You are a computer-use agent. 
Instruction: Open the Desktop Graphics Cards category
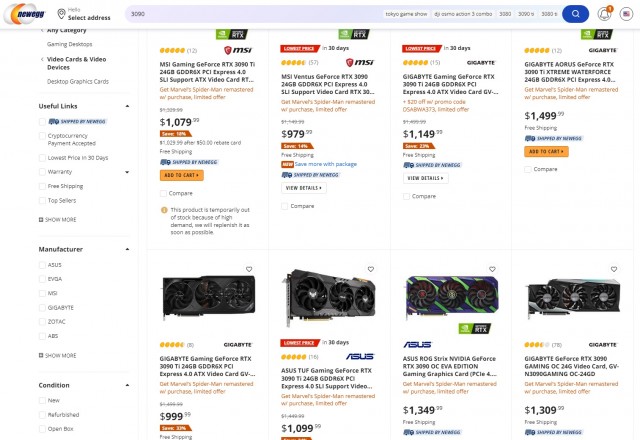tap(78, 82)
